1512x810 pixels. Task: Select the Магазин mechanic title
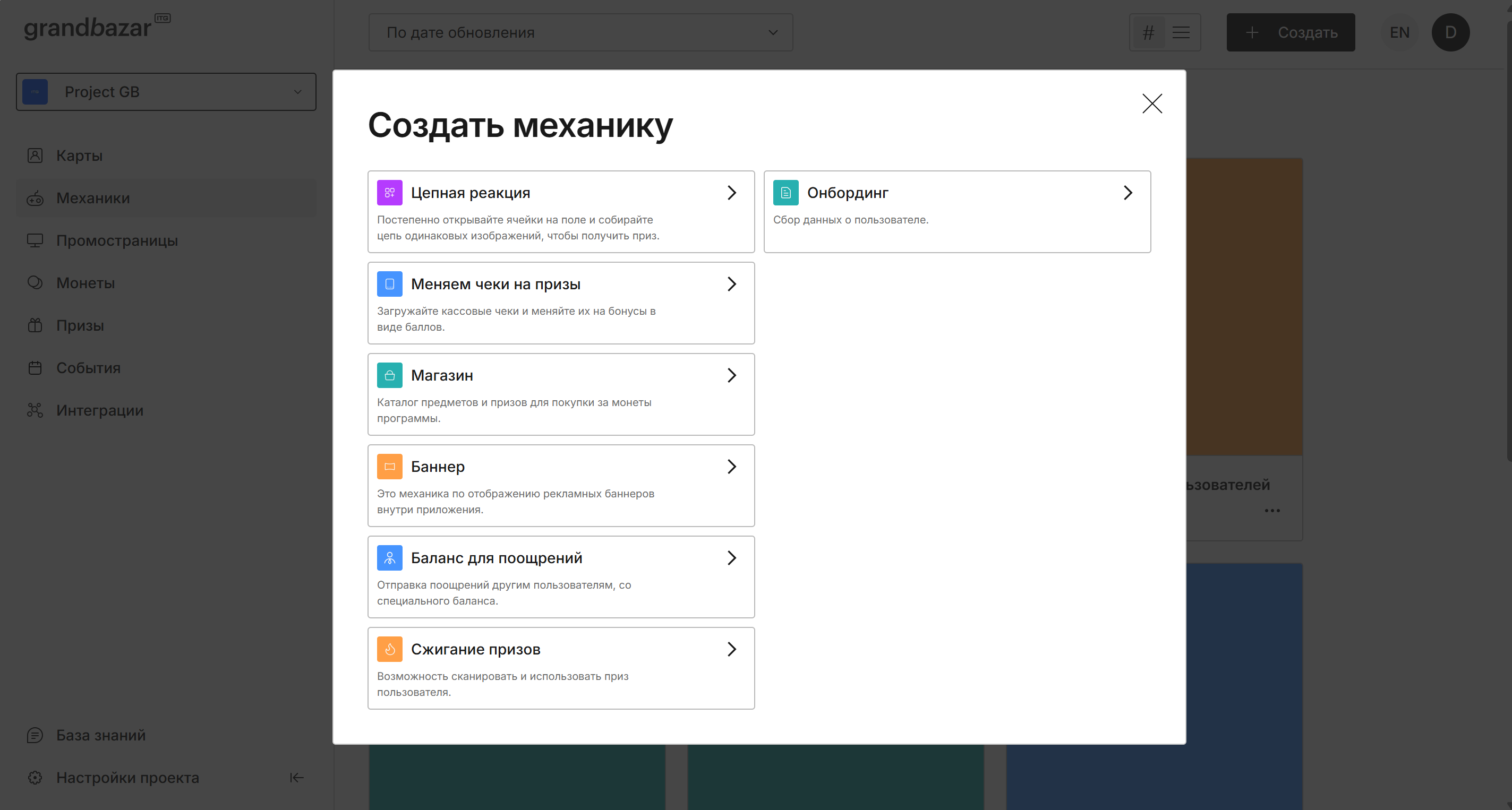tap(441, 375)
